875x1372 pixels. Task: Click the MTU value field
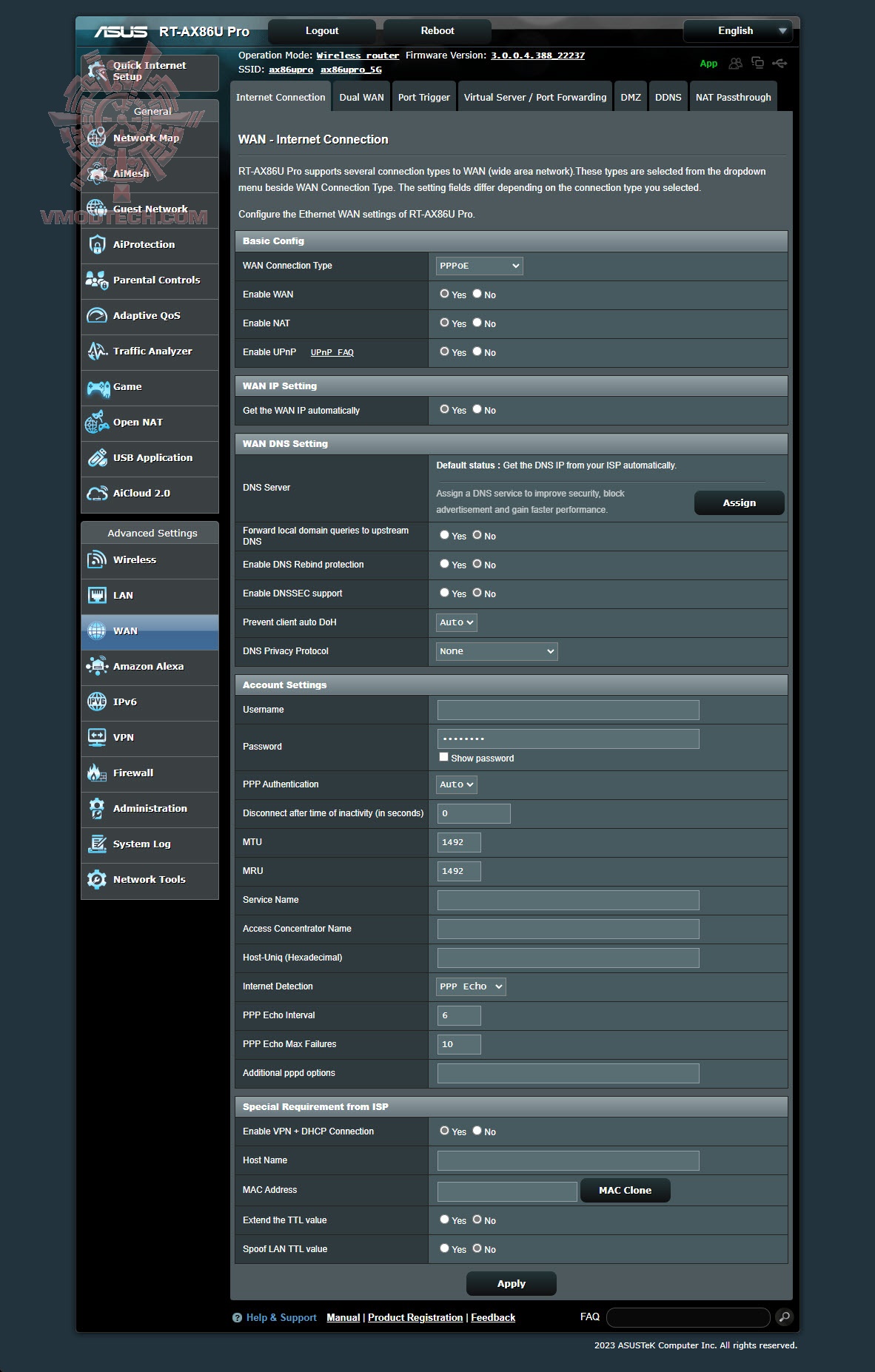pos(459,842)
